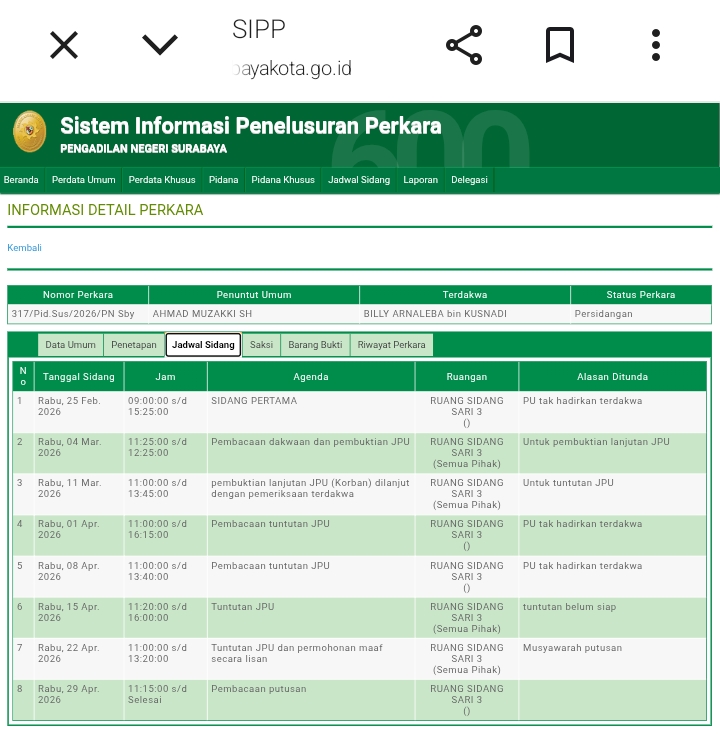The image size is (720, 740).
Task: Expand the downward chevron in top bar
Action: click(x=160, y=45)
